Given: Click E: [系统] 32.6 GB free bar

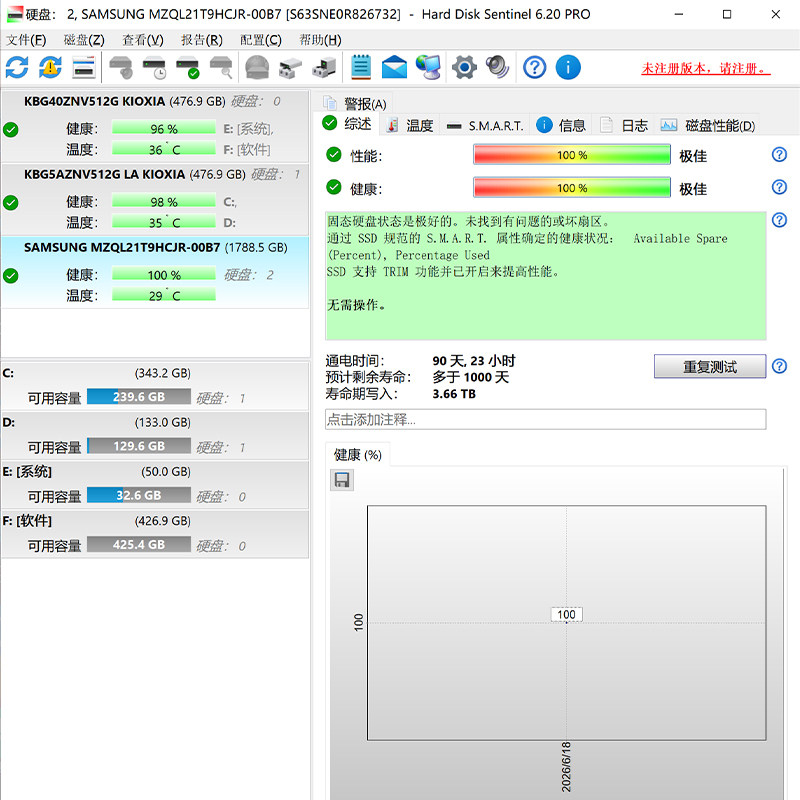Looking at the screenshot, I should [139, 495].
